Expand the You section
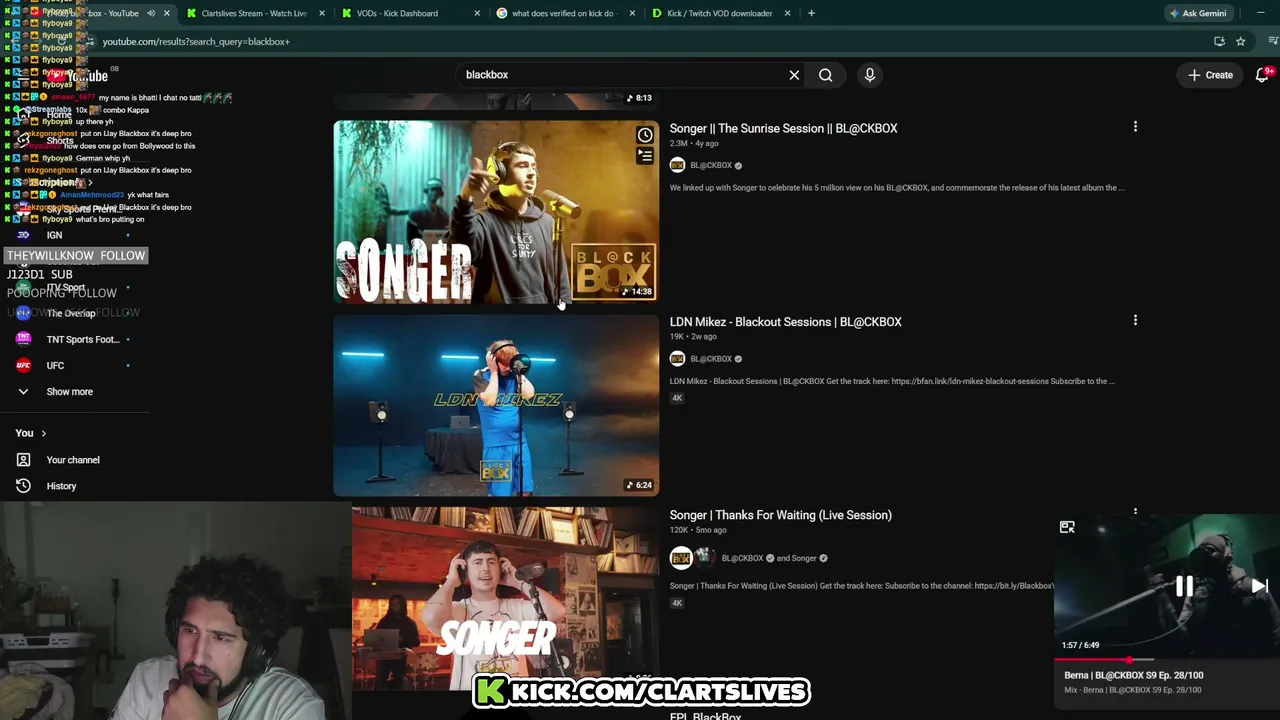The width and height of the screenshot is (1280, 720). (x=31, y=433)
